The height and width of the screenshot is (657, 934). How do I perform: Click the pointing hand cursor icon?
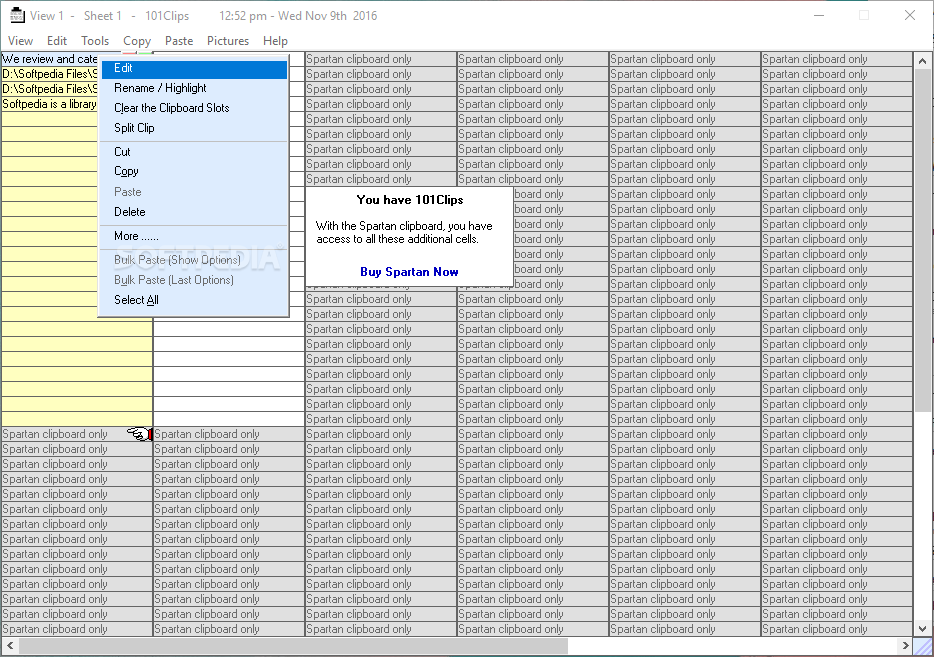click(x=140, y=434)
